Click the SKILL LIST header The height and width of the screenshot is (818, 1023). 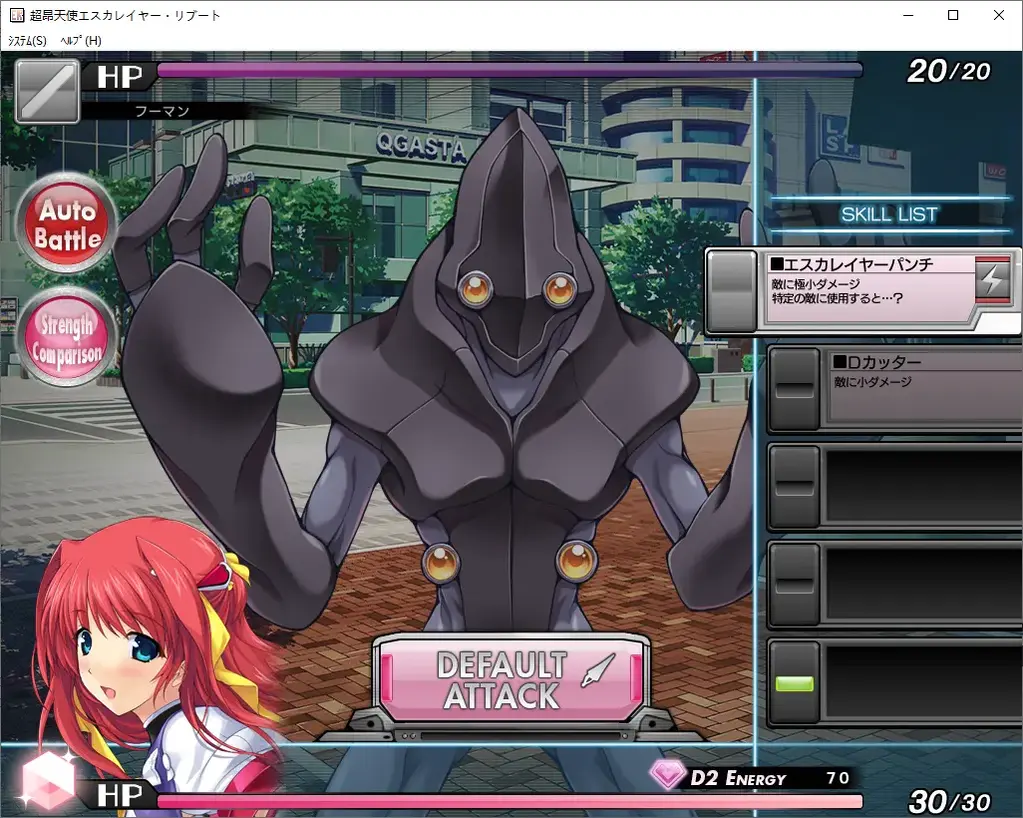pyautogui.click(x=889, y=214)
